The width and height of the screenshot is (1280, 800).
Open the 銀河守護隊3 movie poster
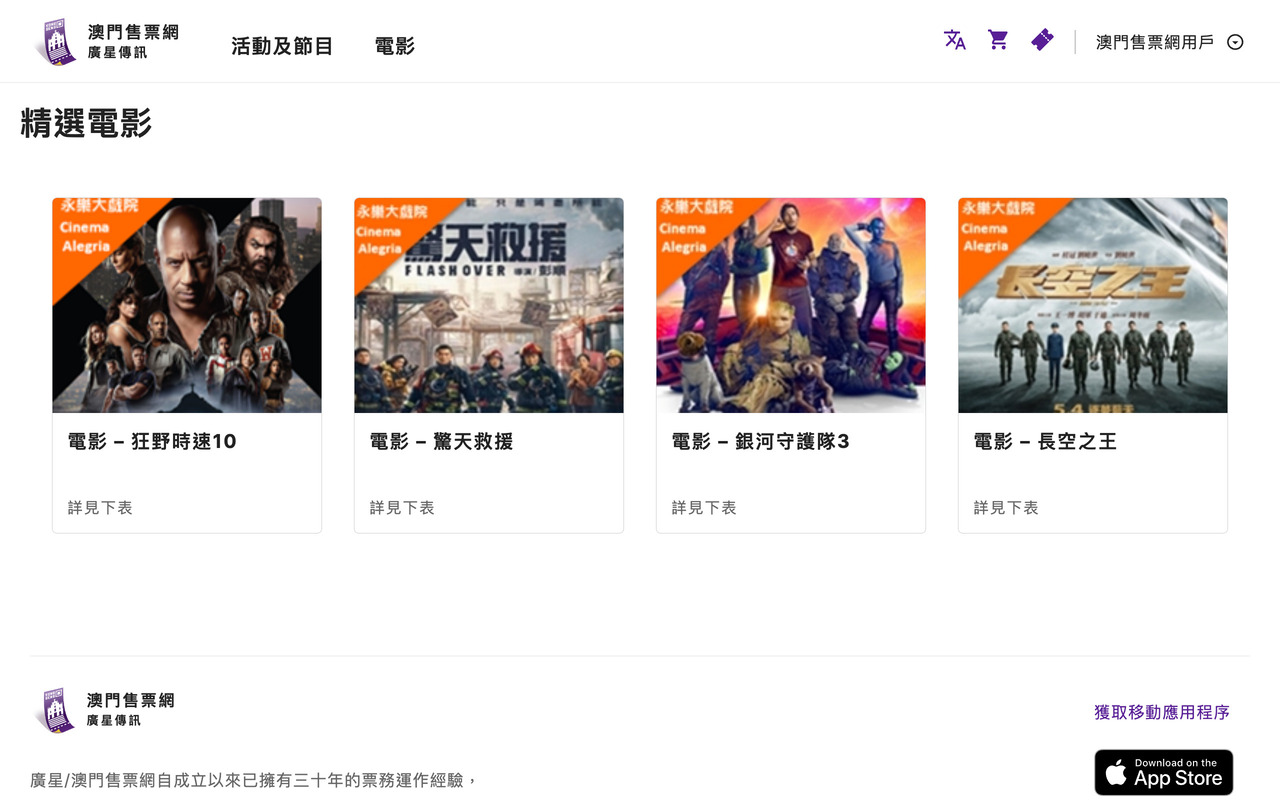791,305
